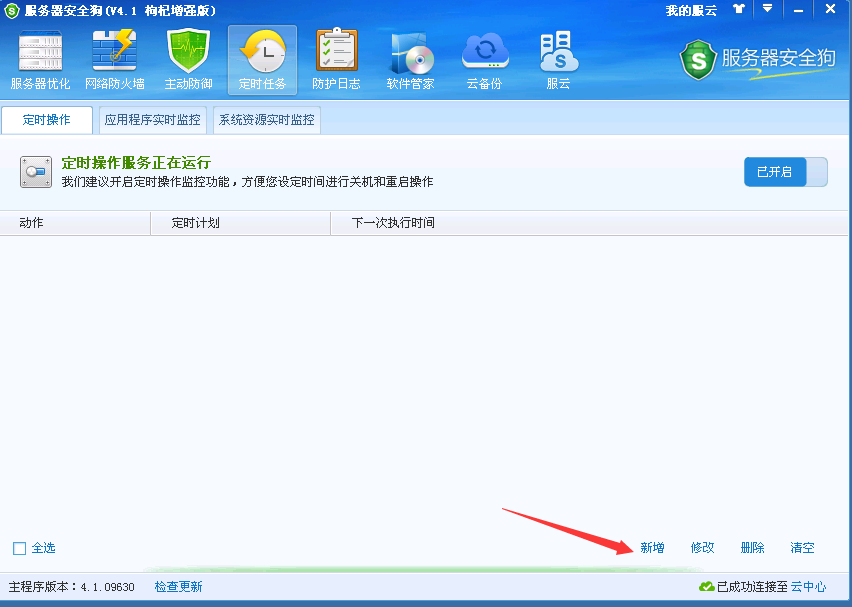Open the 云备份 cloud backup module
Viewport: 852px width, 607px height.
484,60
